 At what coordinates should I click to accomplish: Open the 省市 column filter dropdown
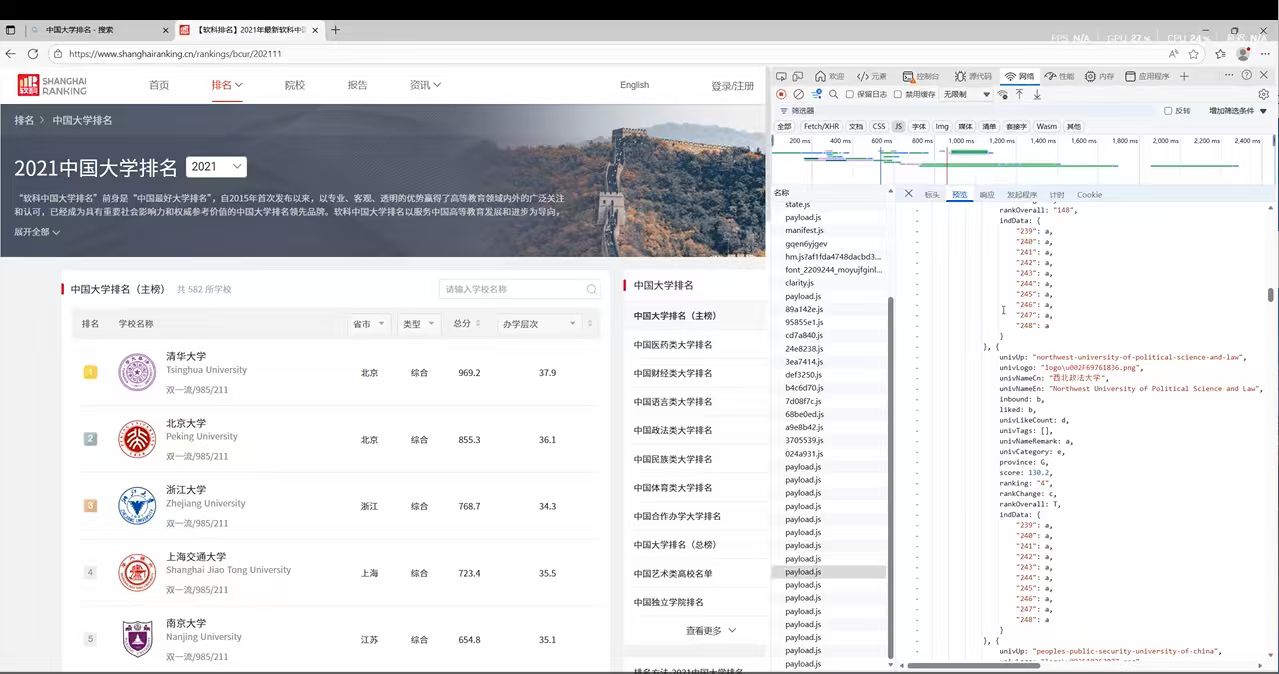coord(368,324)
